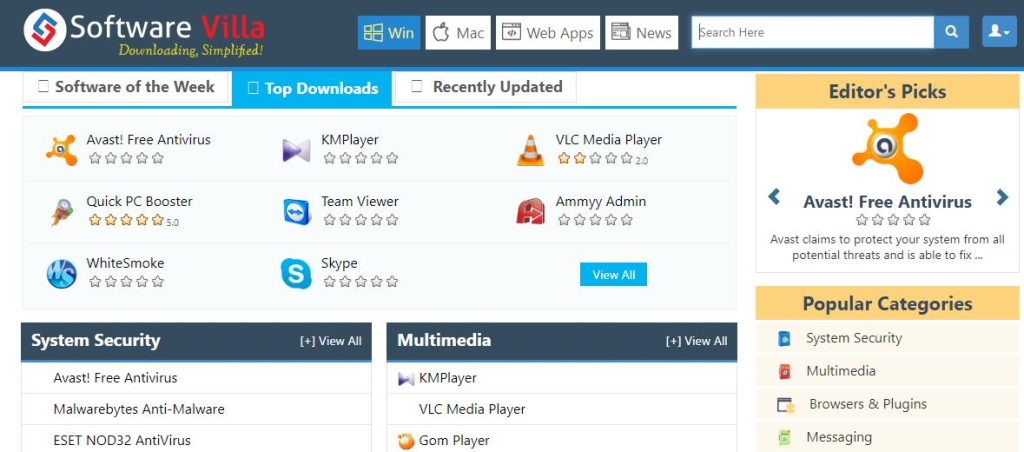Switch to Recently Updated tab

(486, 87)
